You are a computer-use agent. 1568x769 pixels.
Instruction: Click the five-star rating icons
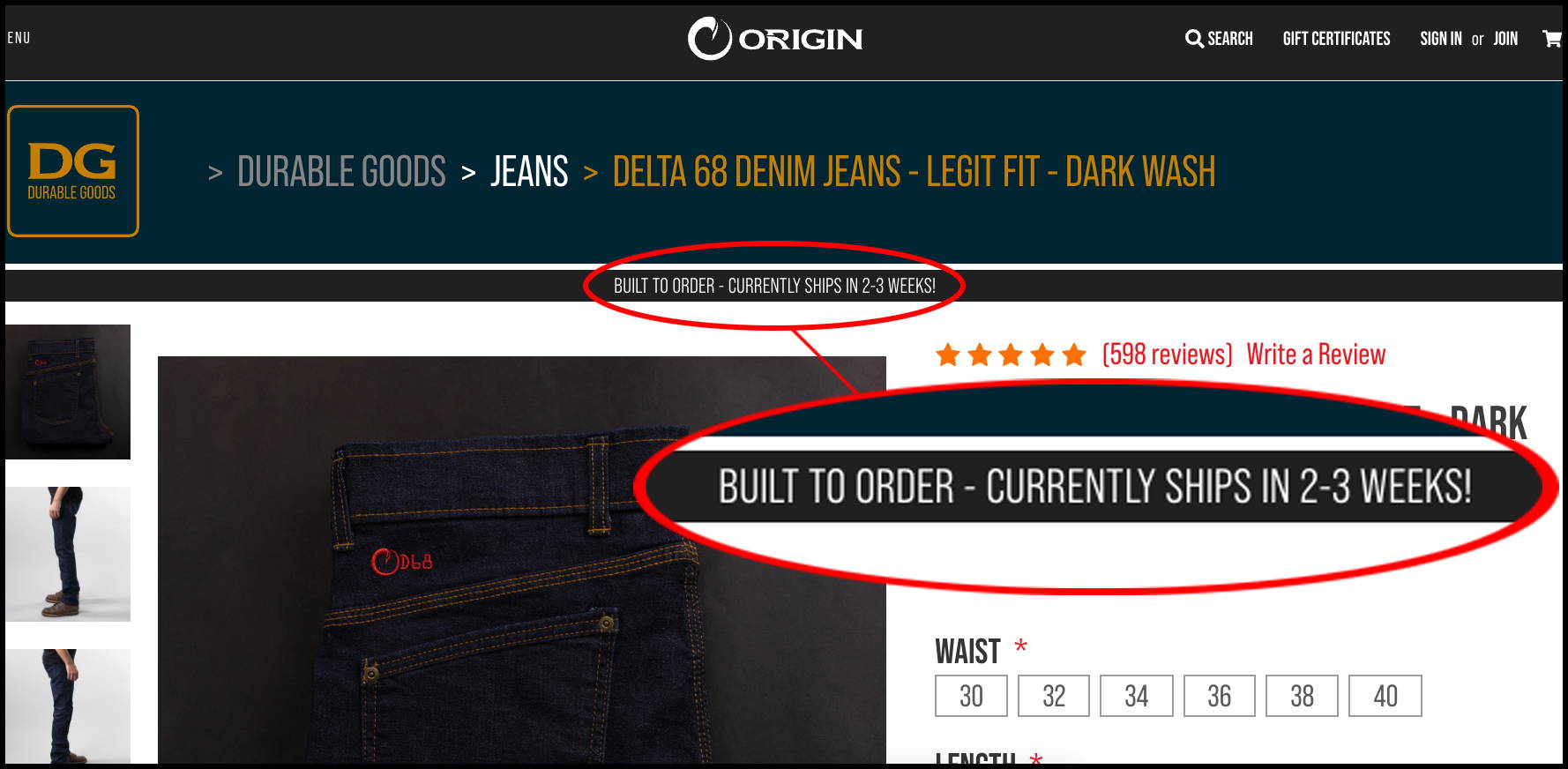pyautogui.click(x=1011, y=355)
